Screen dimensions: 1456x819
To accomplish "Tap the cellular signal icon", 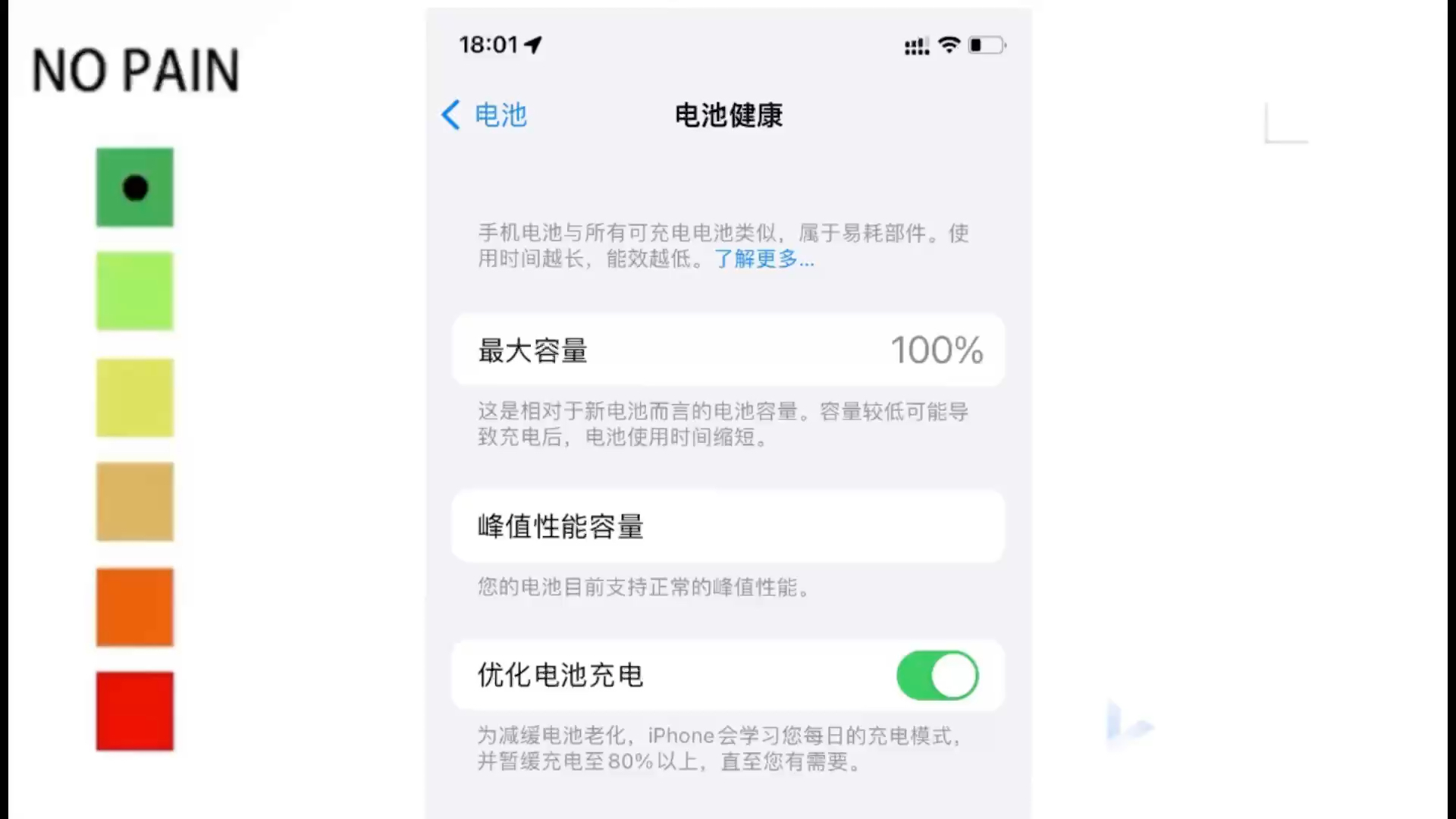I will (x=913, y=44).
